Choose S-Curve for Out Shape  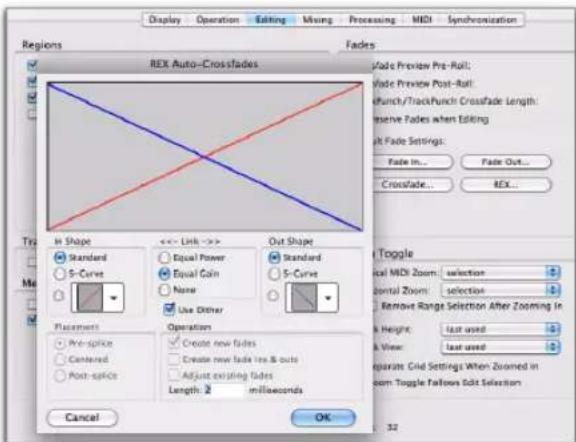coord(274,274)
